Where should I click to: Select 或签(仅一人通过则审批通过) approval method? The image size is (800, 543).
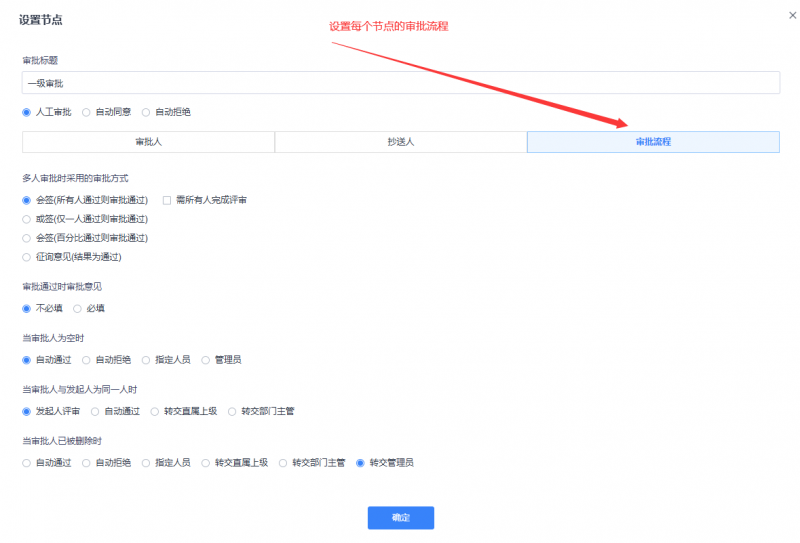[27, 219]
